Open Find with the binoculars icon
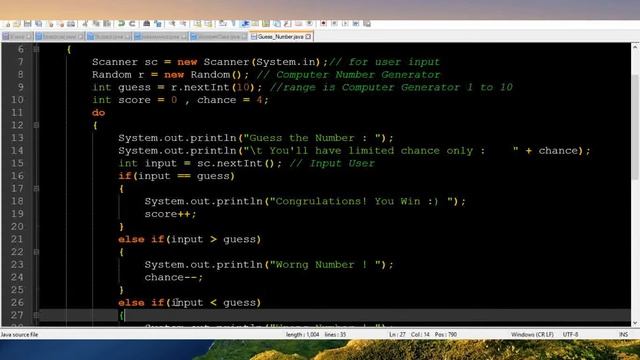Image resolution: width=640 pixels, height=360 pixels. click(147, 24)
